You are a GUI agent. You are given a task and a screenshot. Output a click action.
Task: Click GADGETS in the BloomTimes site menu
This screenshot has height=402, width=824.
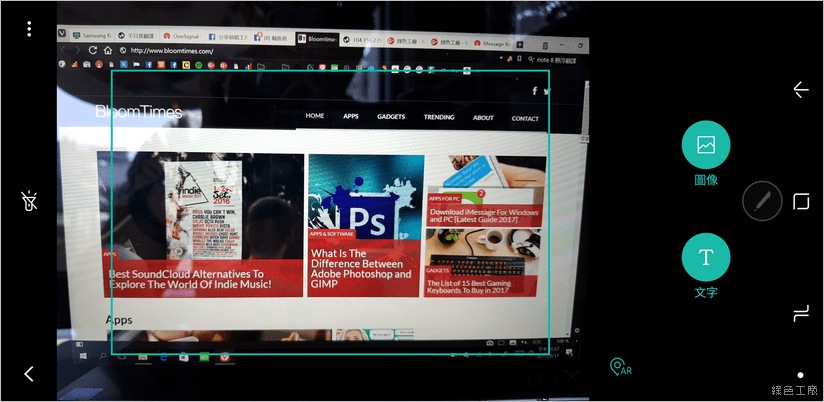391,117
